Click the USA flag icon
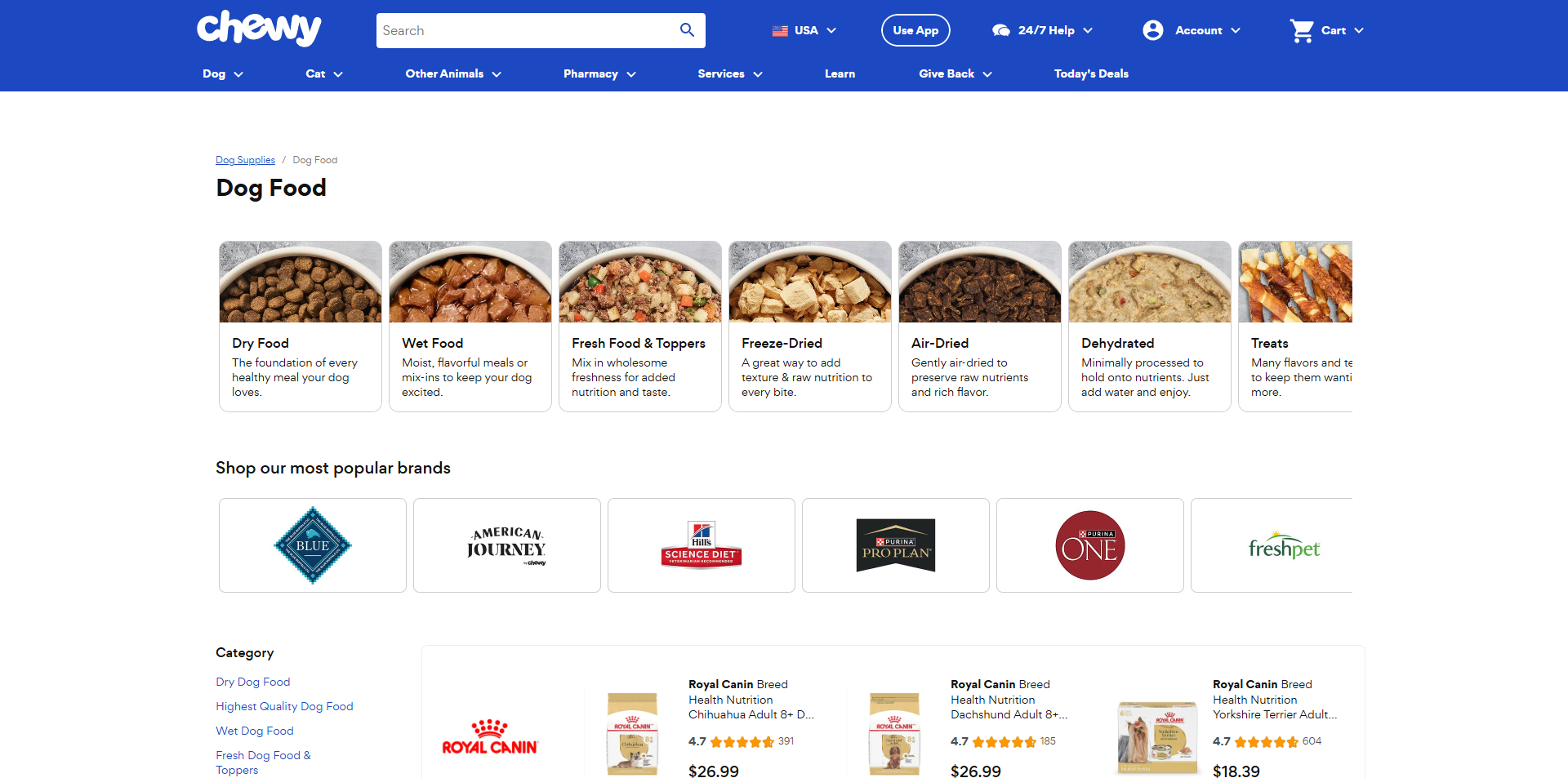Screen dimensions: 1568x778 click(x=780, y=30)
